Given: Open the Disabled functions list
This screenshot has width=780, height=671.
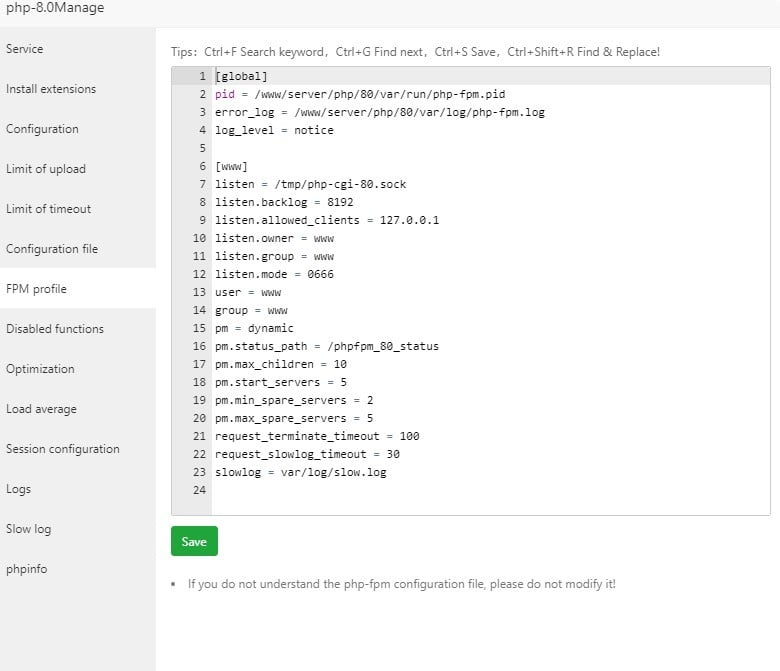Looking at the screenshot, I should coord(55,329).
